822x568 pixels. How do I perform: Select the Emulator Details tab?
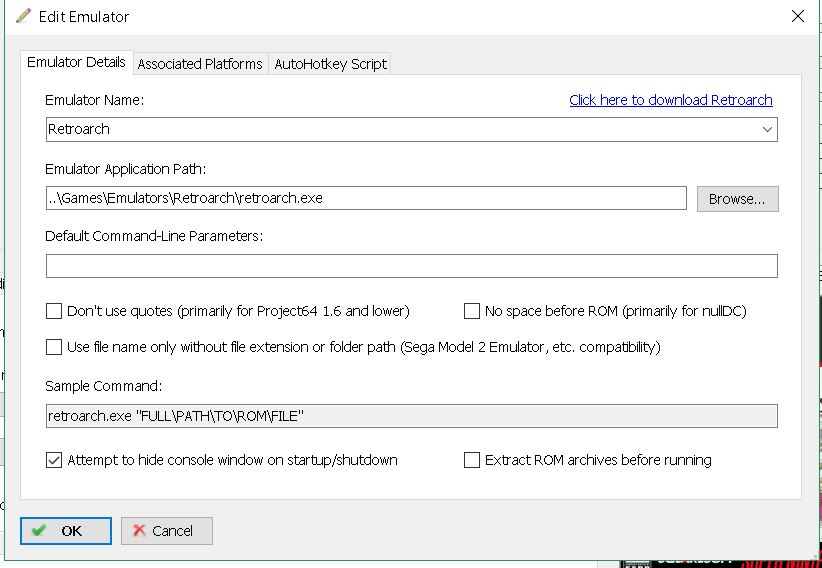pos(77,62)
